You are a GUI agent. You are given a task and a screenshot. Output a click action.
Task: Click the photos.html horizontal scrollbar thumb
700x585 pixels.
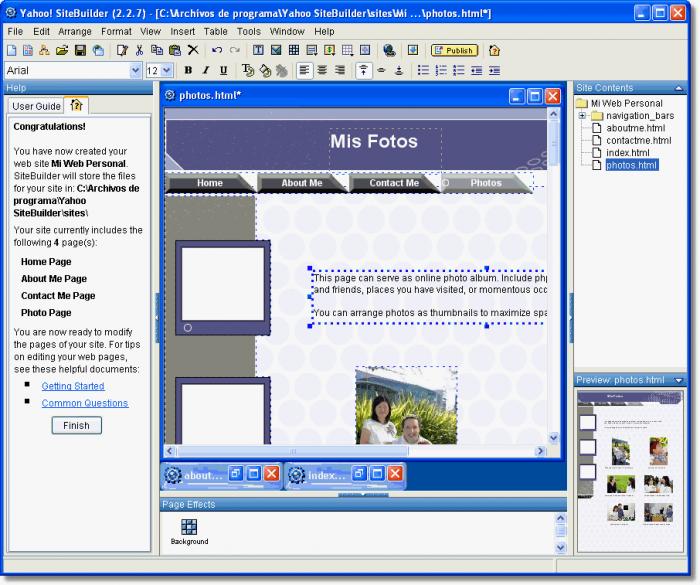click(293, 451)
